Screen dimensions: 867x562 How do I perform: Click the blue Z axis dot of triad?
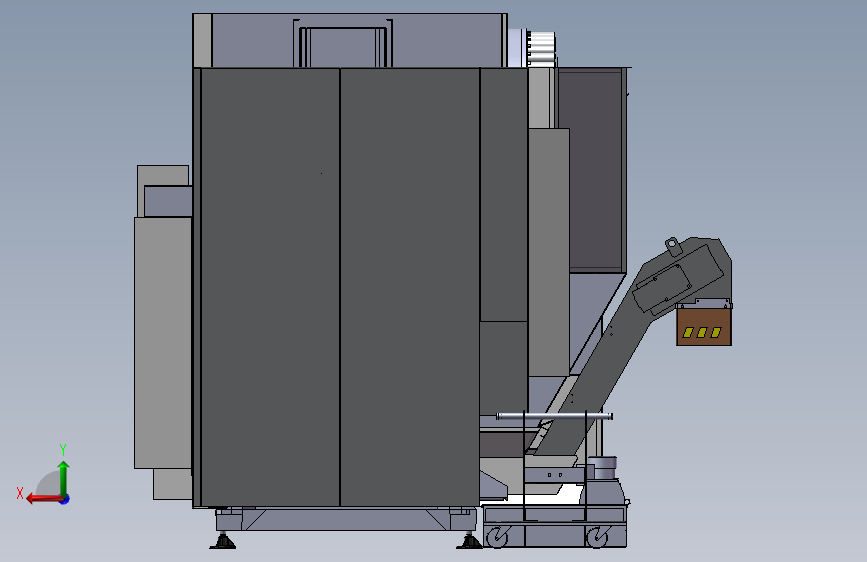[65, 499]
